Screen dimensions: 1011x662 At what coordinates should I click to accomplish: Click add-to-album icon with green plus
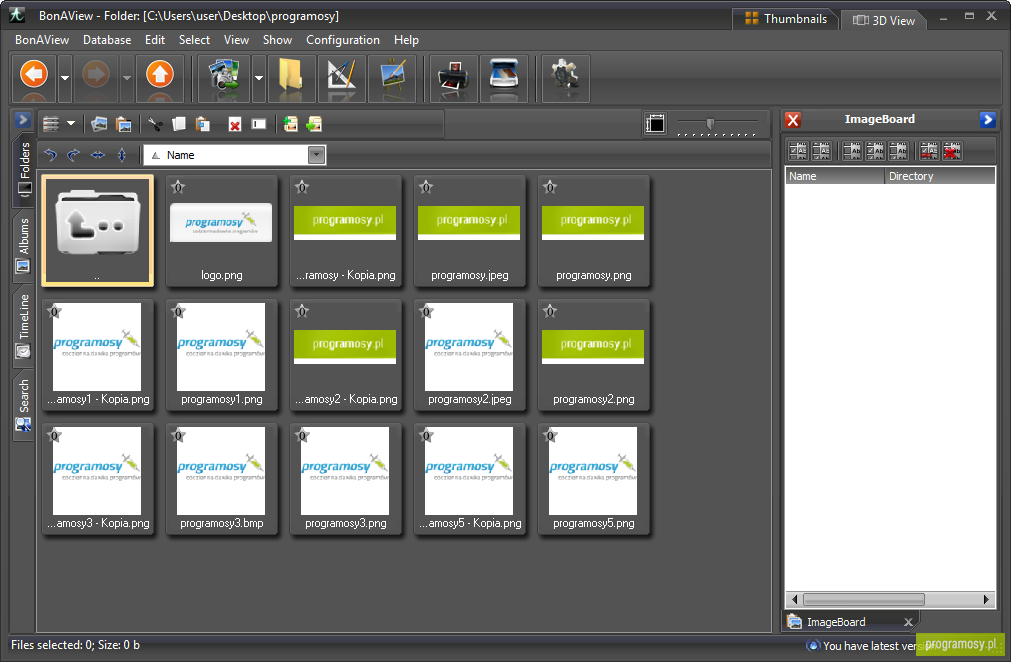click(x=291, y=124)
